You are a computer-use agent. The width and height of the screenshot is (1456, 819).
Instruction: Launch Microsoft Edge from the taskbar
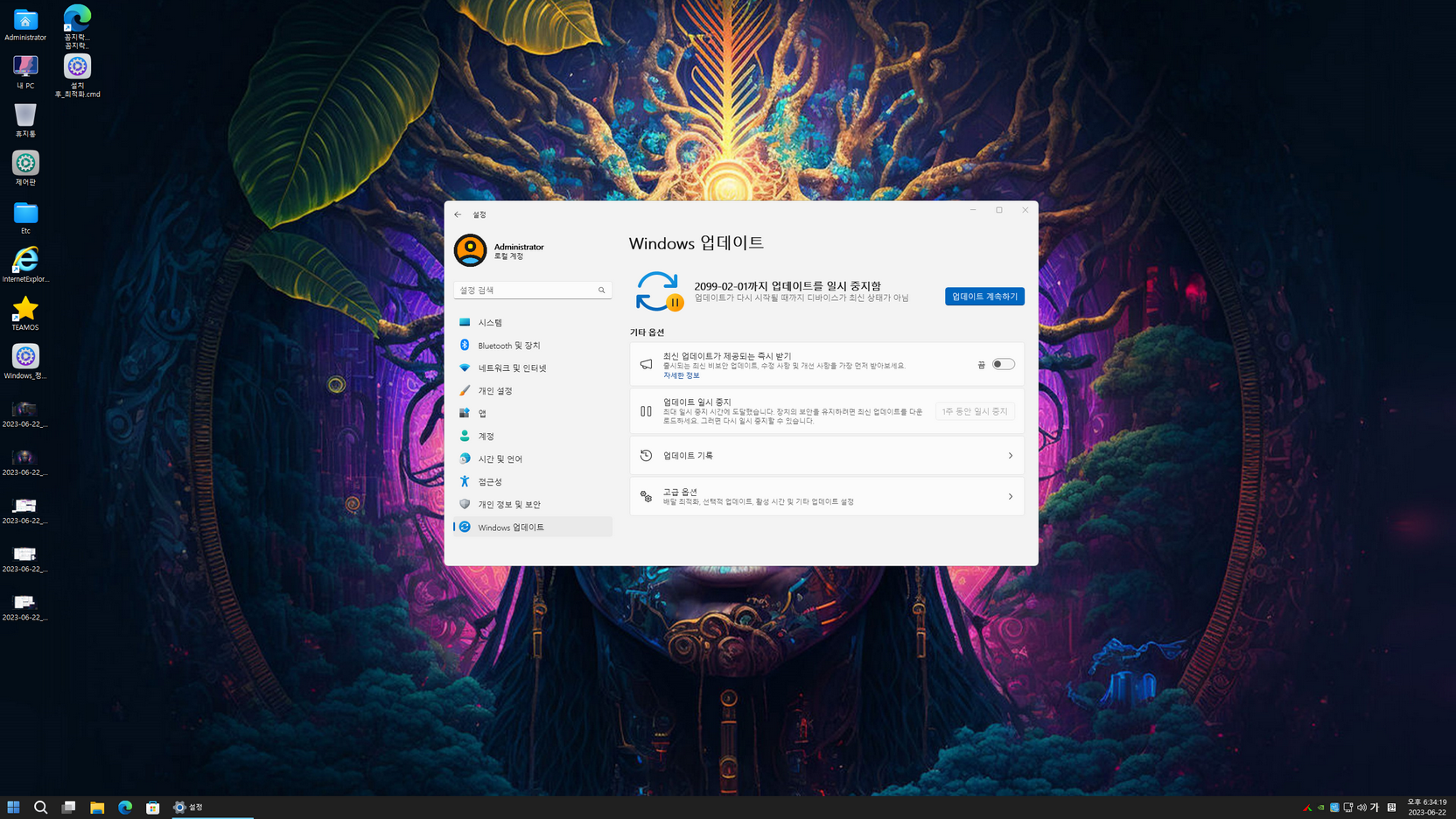[x=124, y=808]
